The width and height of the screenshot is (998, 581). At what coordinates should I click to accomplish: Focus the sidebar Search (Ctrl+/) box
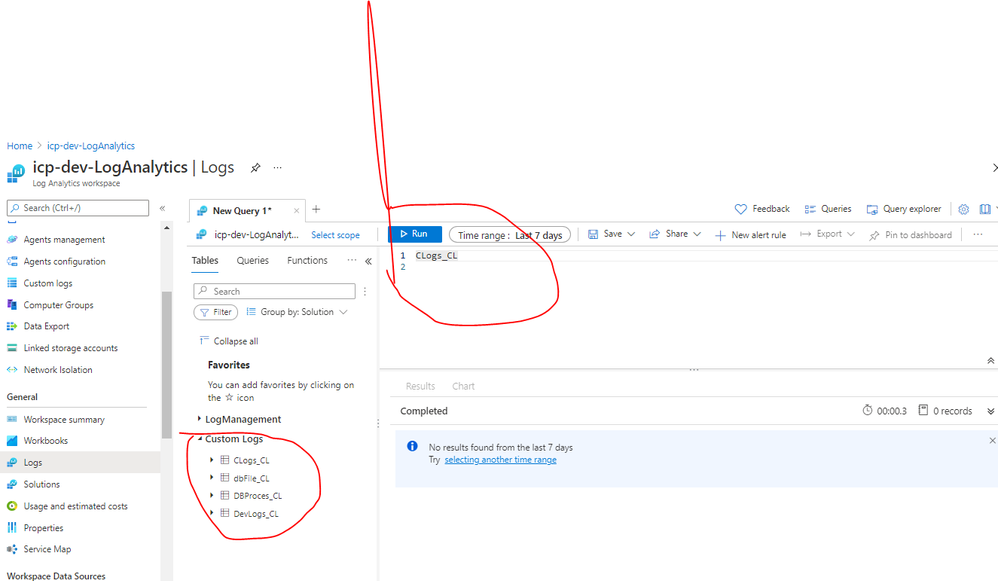tap(78, 208)
